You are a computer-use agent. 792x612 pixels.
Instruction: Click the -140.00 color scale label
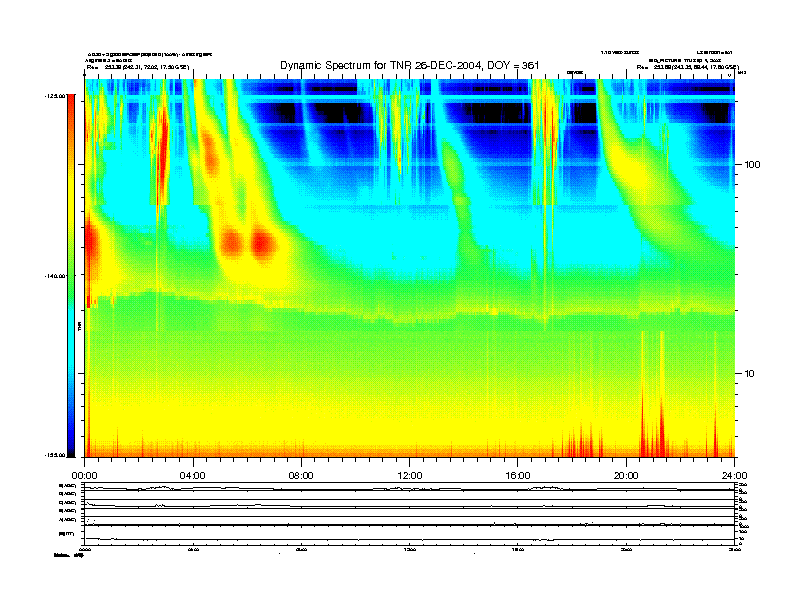(x=56, y=276)
